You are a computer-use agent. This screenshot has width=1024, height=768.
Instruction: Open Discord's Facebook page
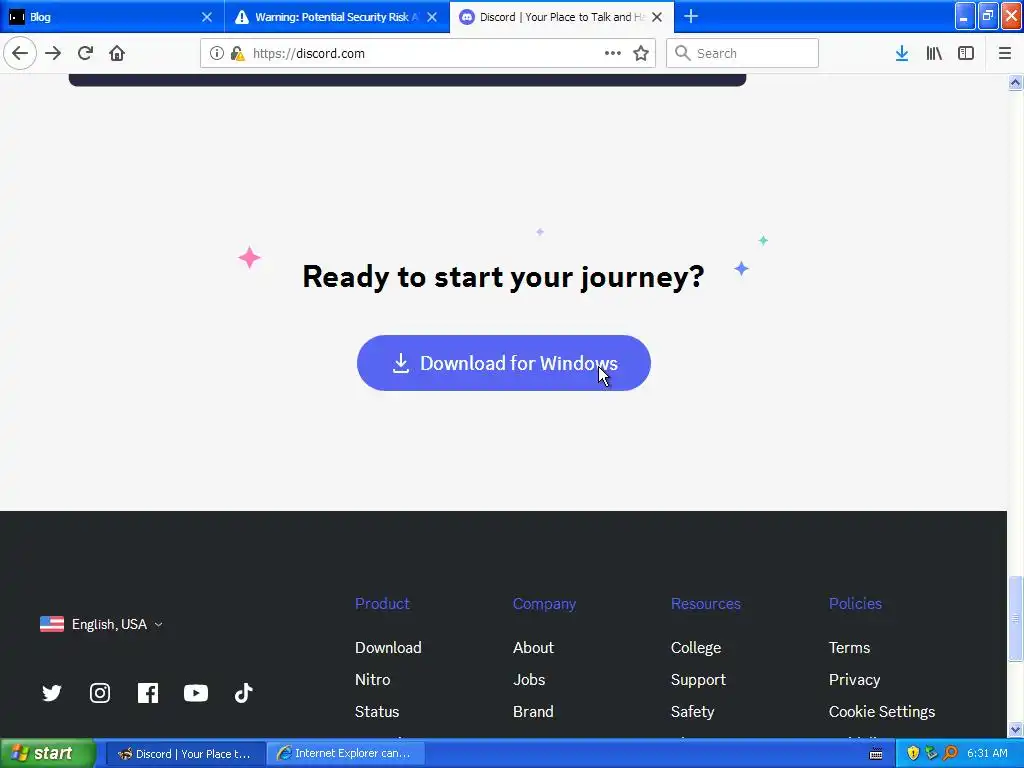tap(148, 693)
